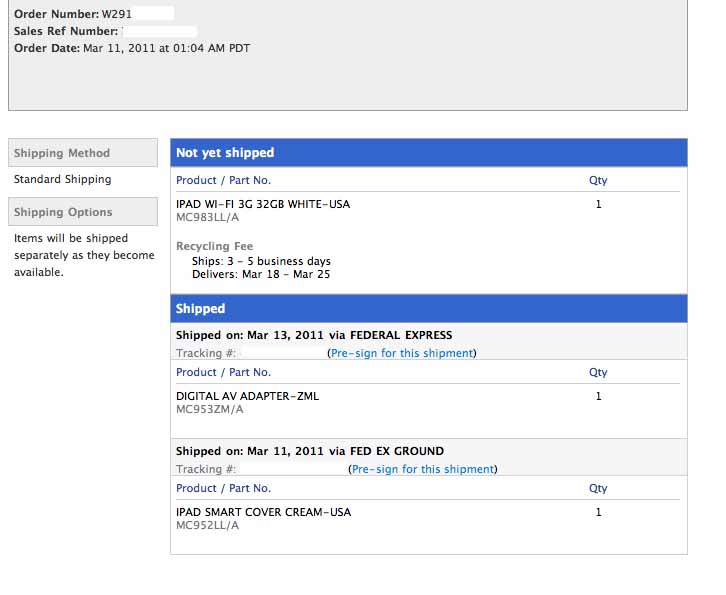The image size is (726, 595).
Task: Click the Standard Shipping text
Action: point(63,180)
